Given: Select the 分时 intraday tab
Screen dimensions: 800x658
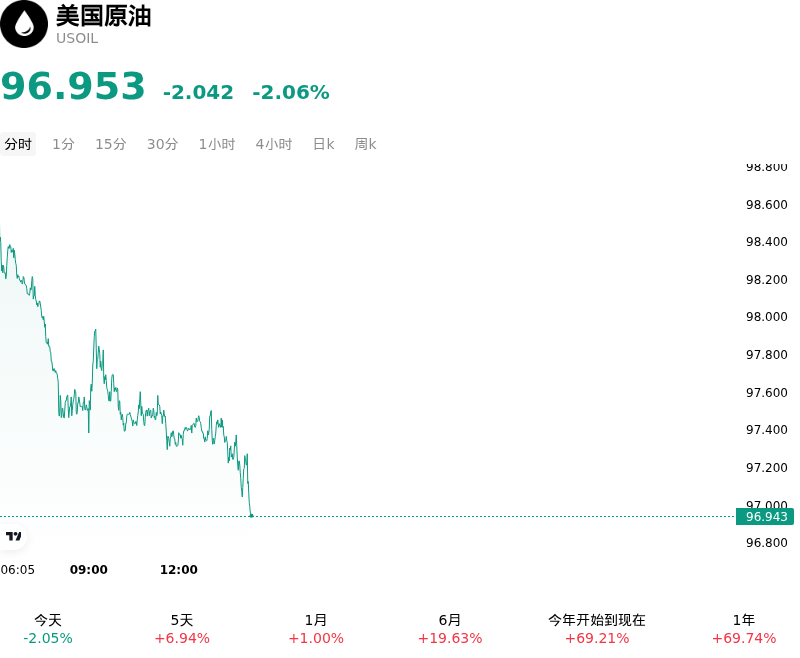Looking at the screenshot, I should point(18,144).
